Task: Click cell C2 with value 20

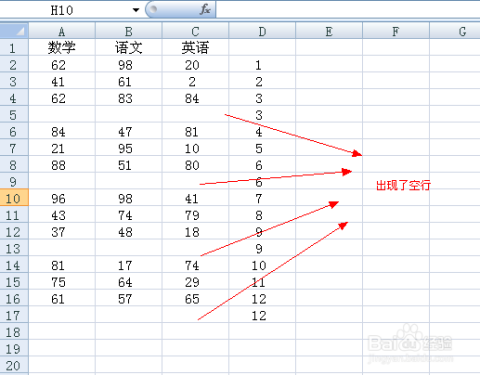Action: pyautogui.click(x=195, y=64)
